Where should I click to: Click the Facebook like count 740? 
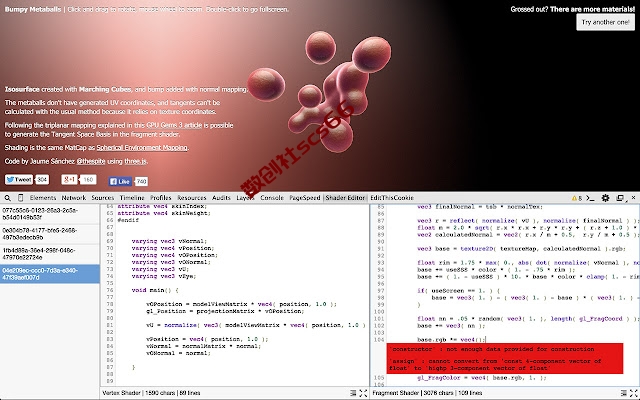click(x=141, y=181)
